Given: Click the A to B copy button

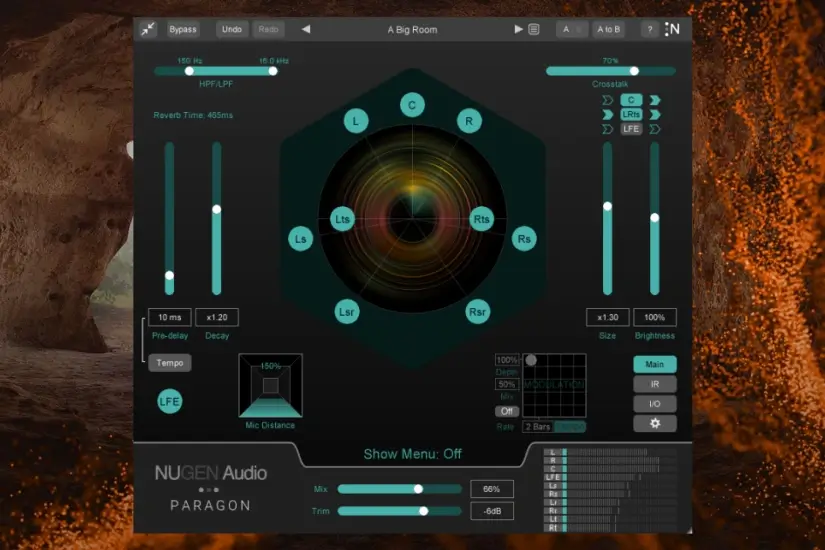Looking at the screenshot, I should click(x=608, y=29).
